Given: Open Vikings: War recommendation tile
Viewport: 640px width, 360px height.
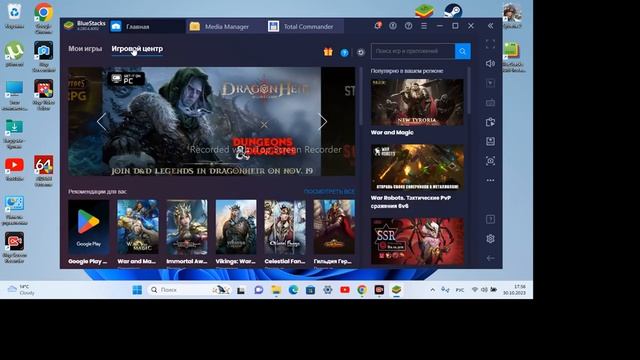Looking at the screenshot, I should pyautogui.click(x=236, y=232).
